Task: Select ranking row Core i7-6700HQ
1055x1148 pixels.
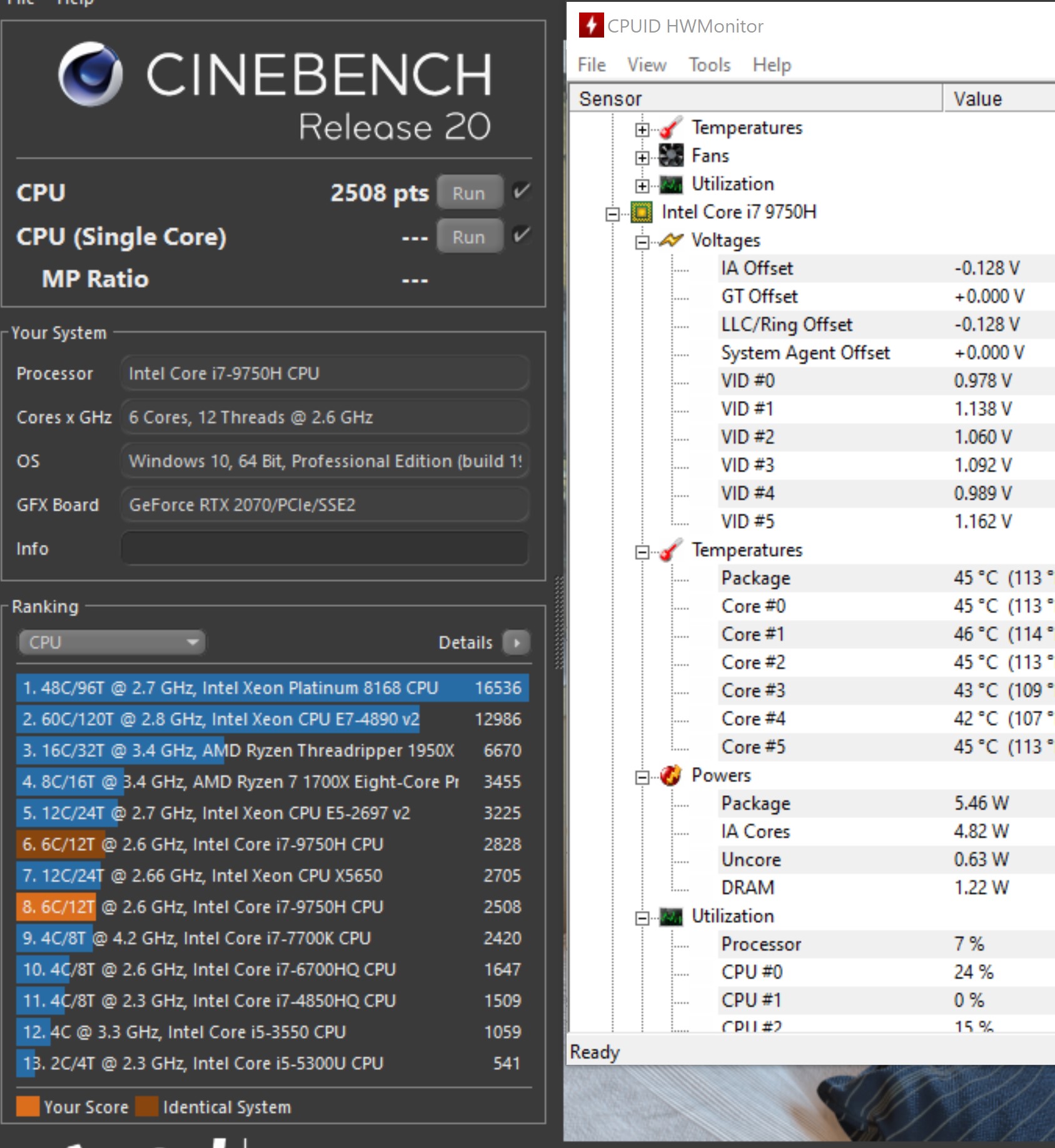Action: [x=273, y=969]
